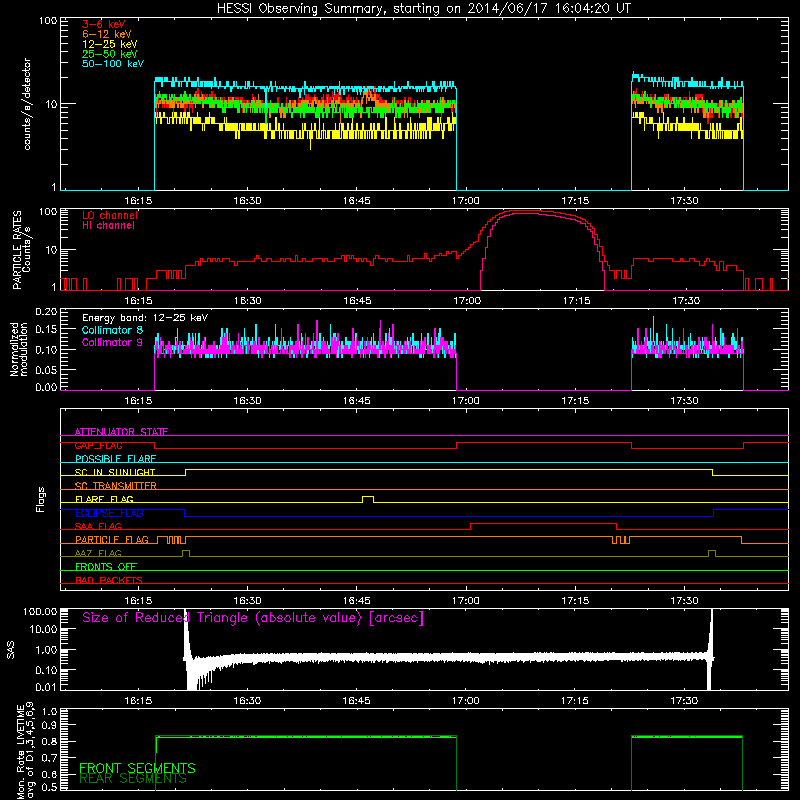Click the PARTICLE_FLAG label
The height and width of the screenshot is (800, 800).
tap(112, 540)
